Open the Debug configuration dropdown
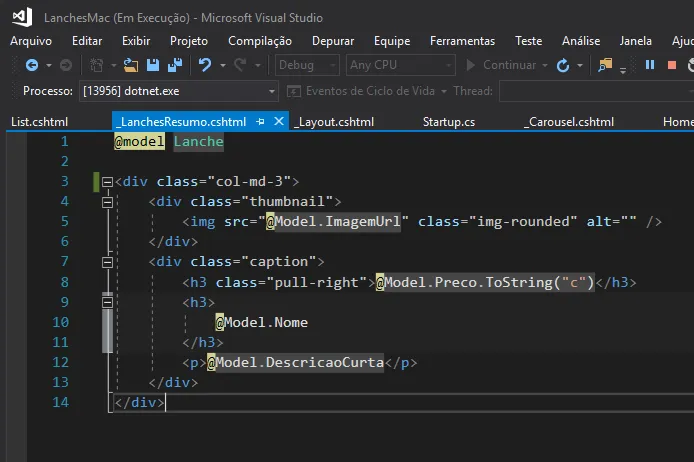 point(307,65)
